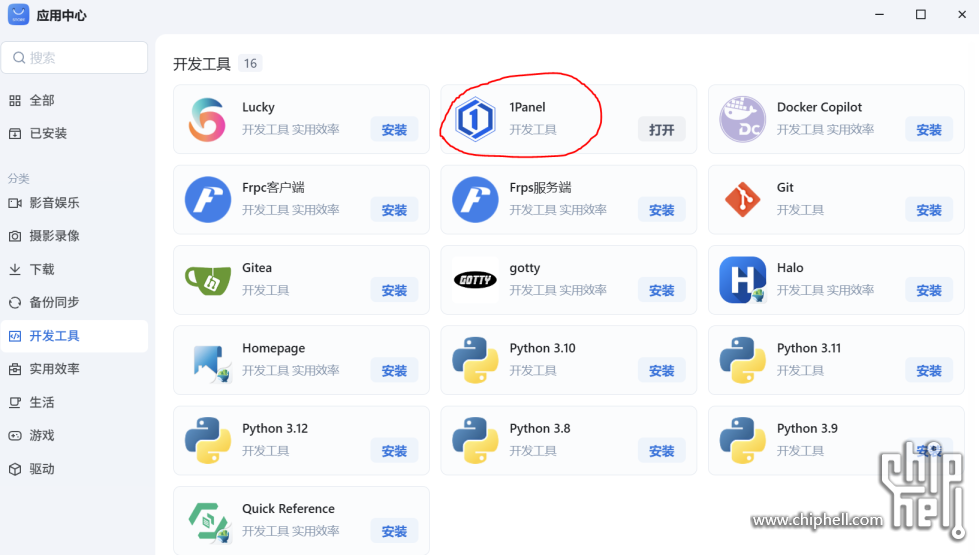Viewport: 979px width, 555px height.
Task: Click the Python 3.8 snake icon
Action: (475, 441)
